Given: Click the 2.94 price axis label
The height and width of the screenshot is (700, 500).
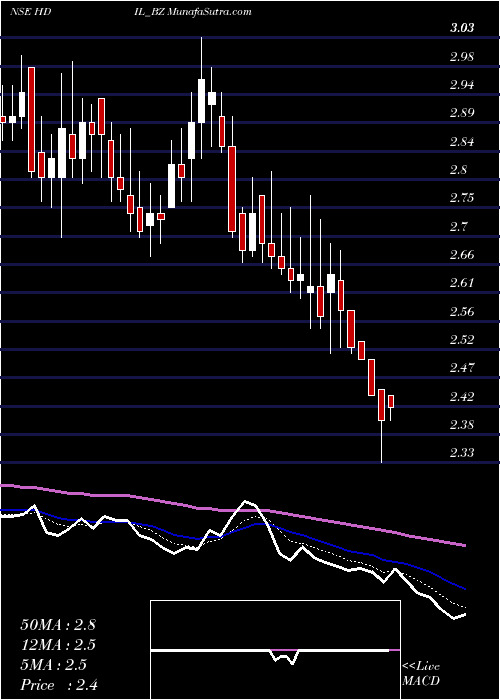Looking at the screenshot, I should click(462, 85).
